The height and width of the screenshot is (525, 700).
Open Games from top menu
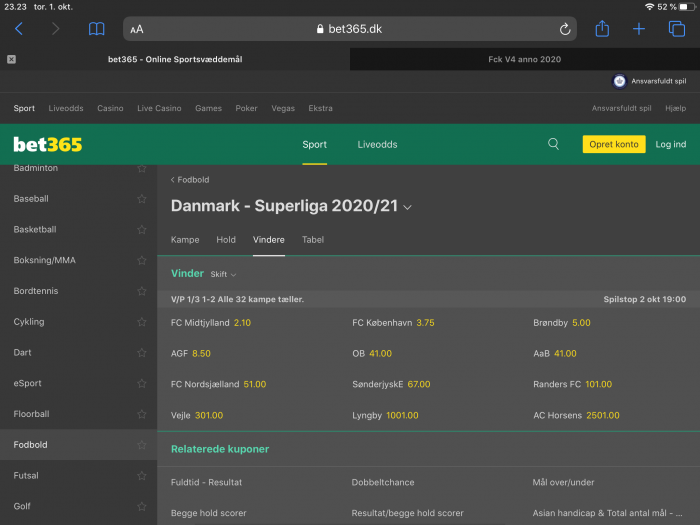tap(208, 108)
